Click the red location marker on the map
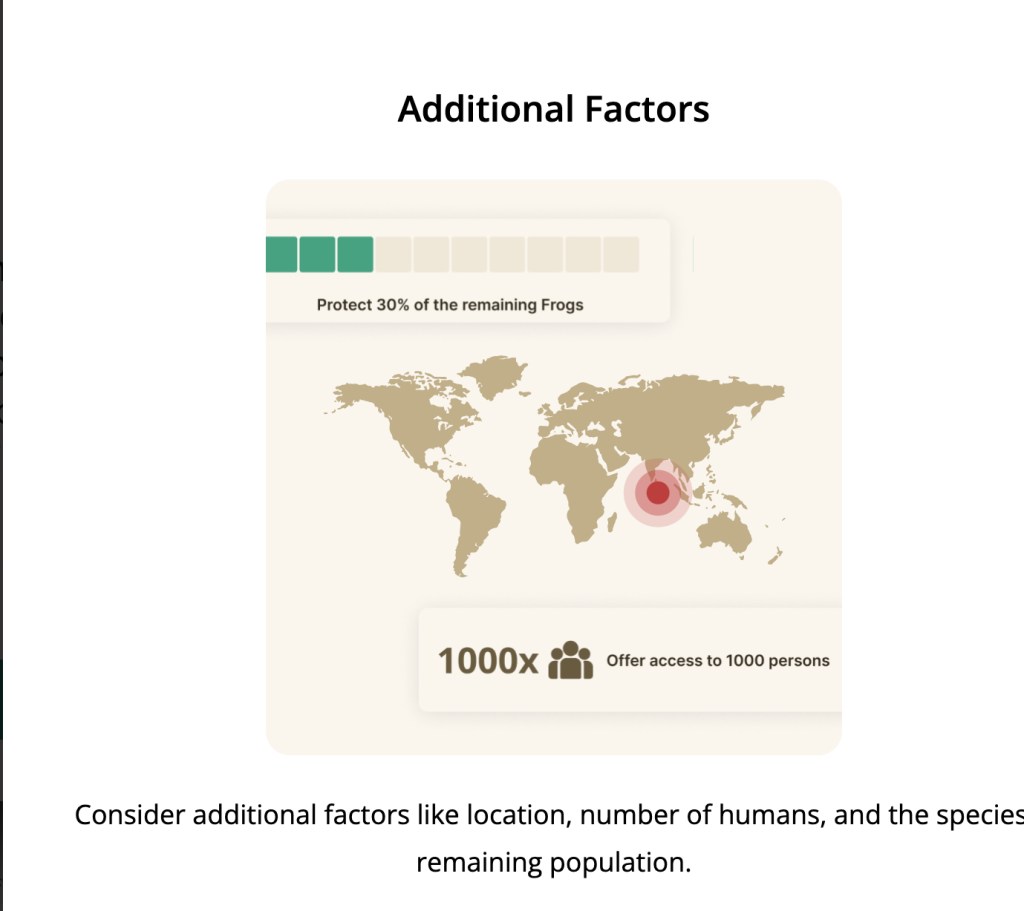The width and height of the screenshot is (1024, 911). [x=657, y=492]
